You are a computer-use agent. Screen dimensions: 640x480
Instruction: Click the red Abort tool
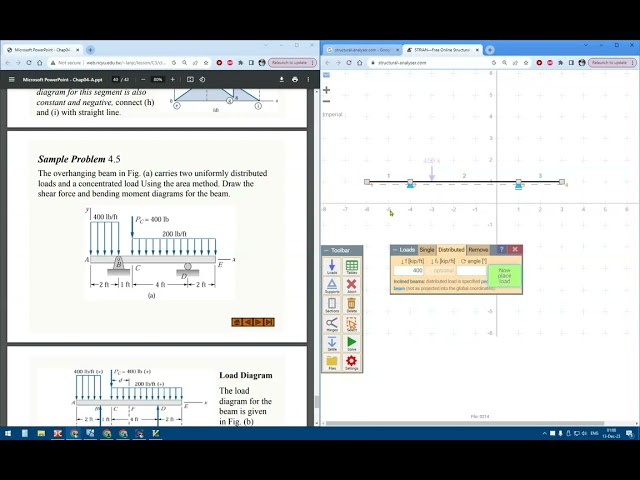(x=351, y=286)
